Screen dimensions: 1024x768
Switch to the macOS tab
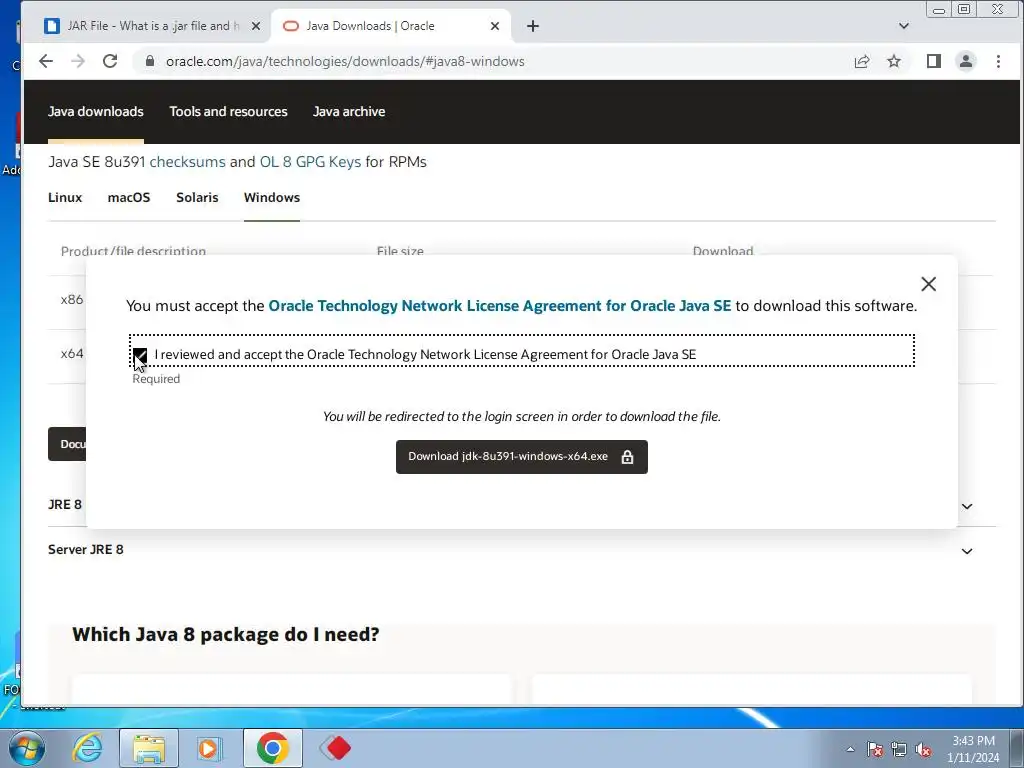click(x=129, y=197)
